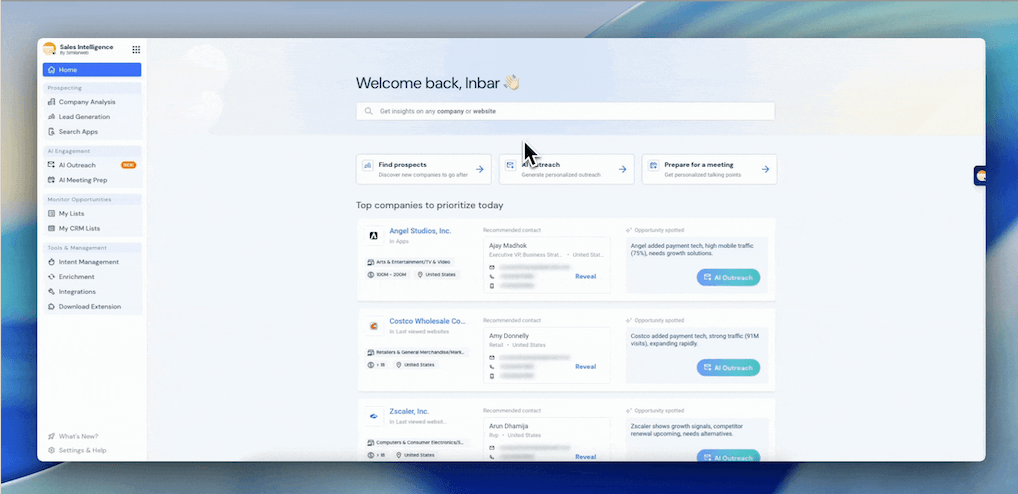Click the My Lists icon
1018x494 pixels.
click(x=51, y=214)
